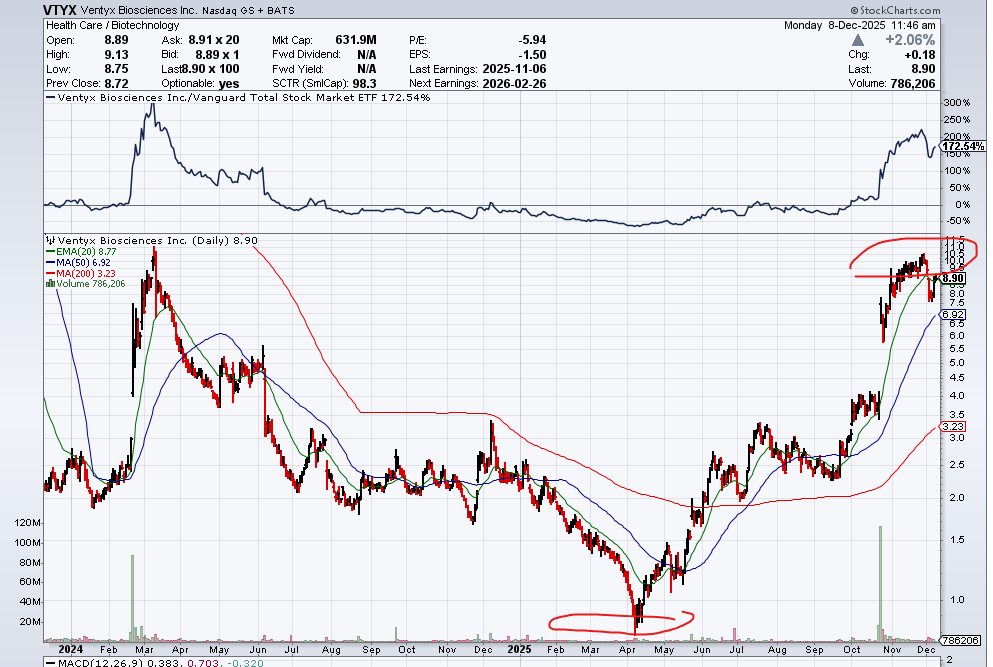
Task: Click the 80M volume axis label
Action: point(30,562)
